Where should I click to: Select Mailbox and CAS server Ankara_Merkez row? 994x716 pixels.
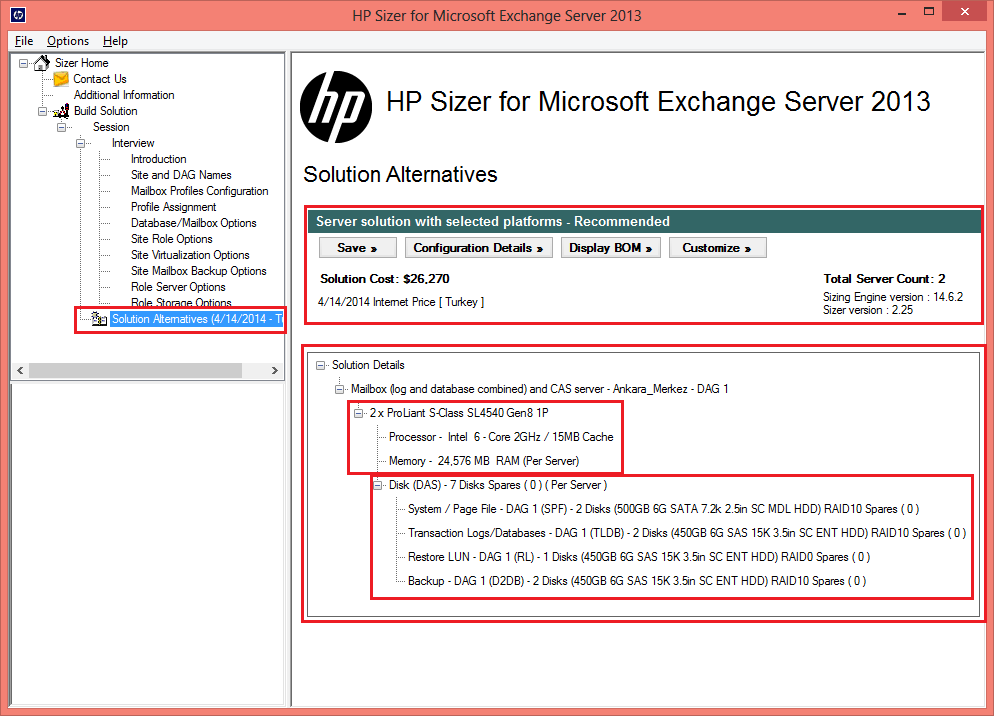539,389
